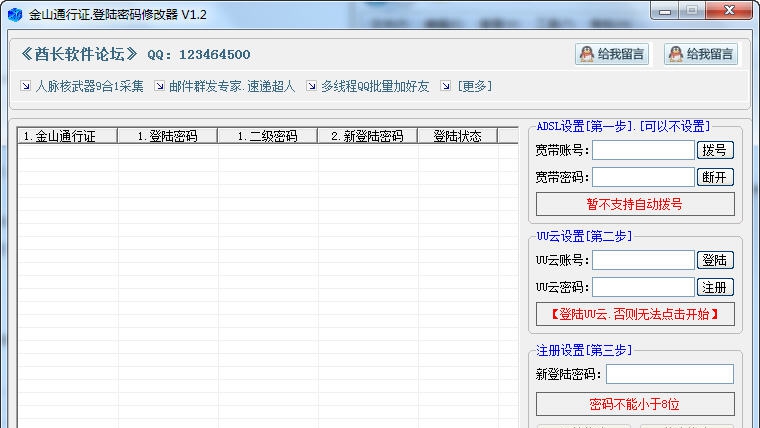Click the 断开 button
760x428 pixels.
click(x=715, y=177)
